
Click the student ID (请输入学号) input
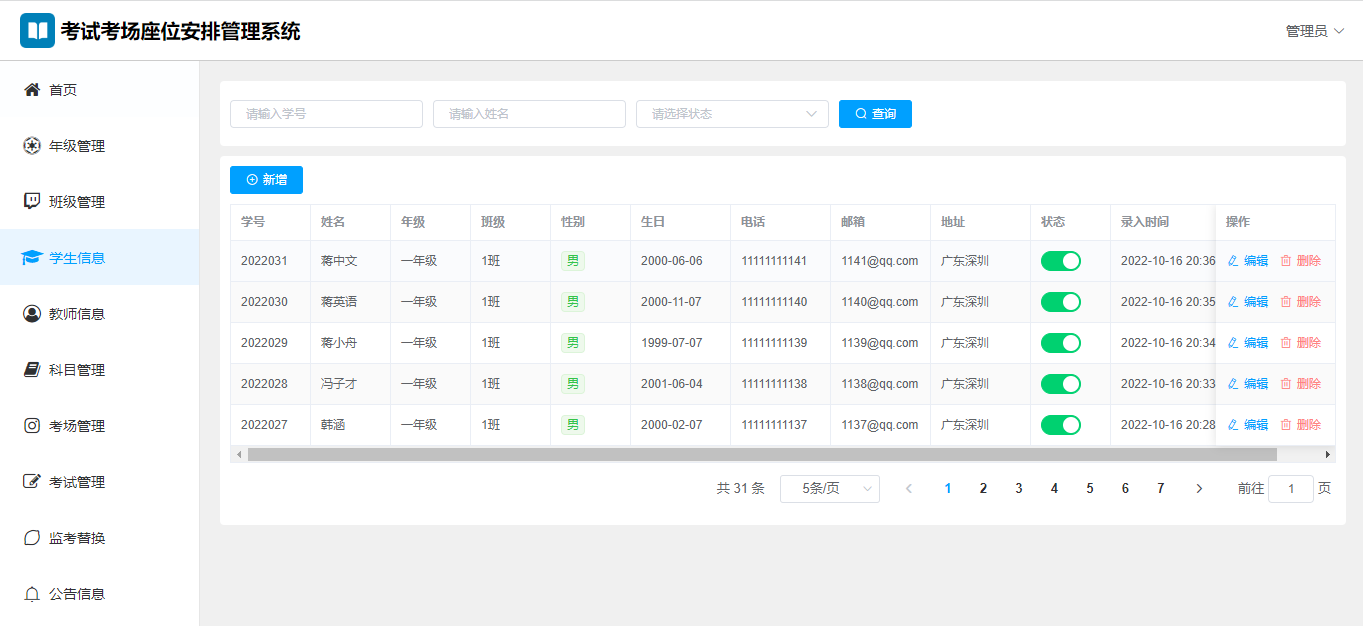[x=326, y=114]
